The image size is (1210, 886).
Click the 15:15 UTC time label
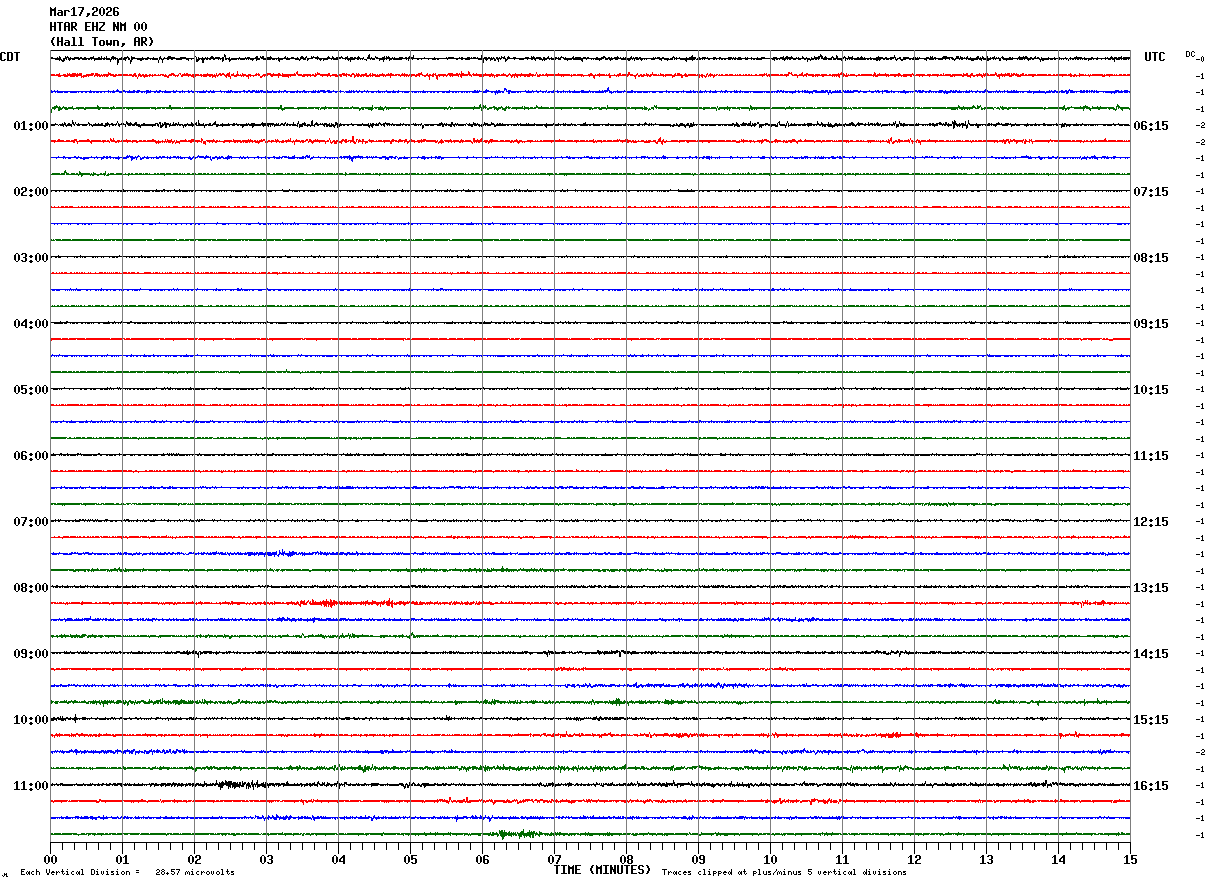click(1151, 720)
